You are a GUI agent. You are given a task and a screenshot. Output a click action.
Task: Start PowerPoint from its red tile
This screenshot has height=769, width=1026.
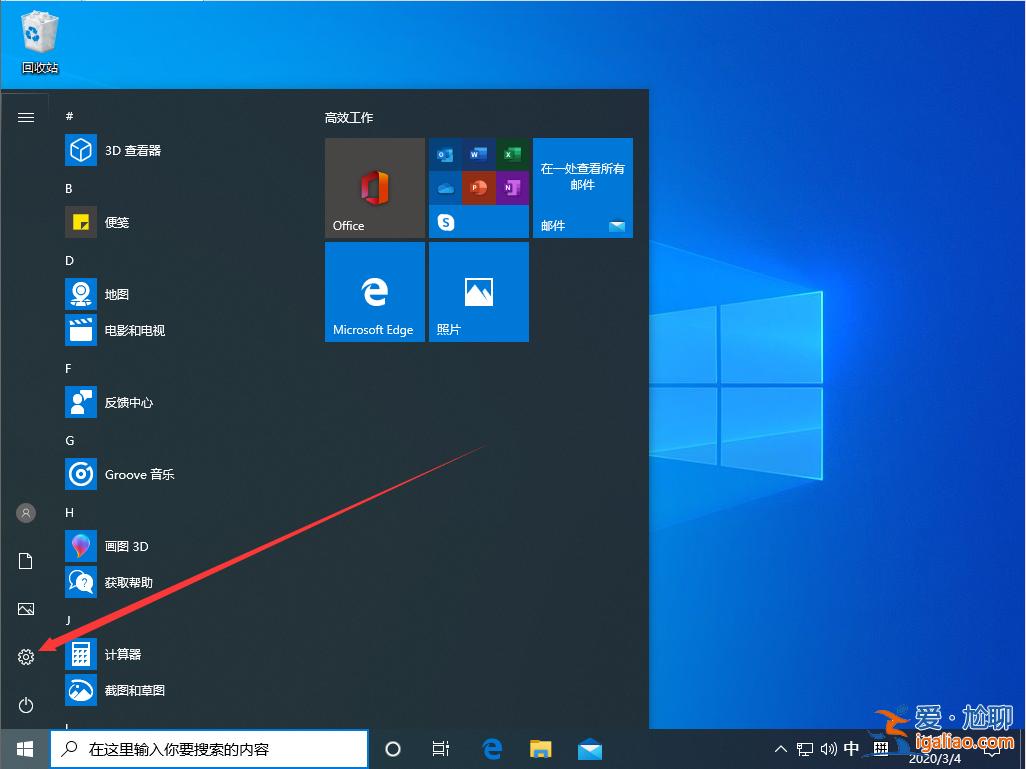pos(478,187)
